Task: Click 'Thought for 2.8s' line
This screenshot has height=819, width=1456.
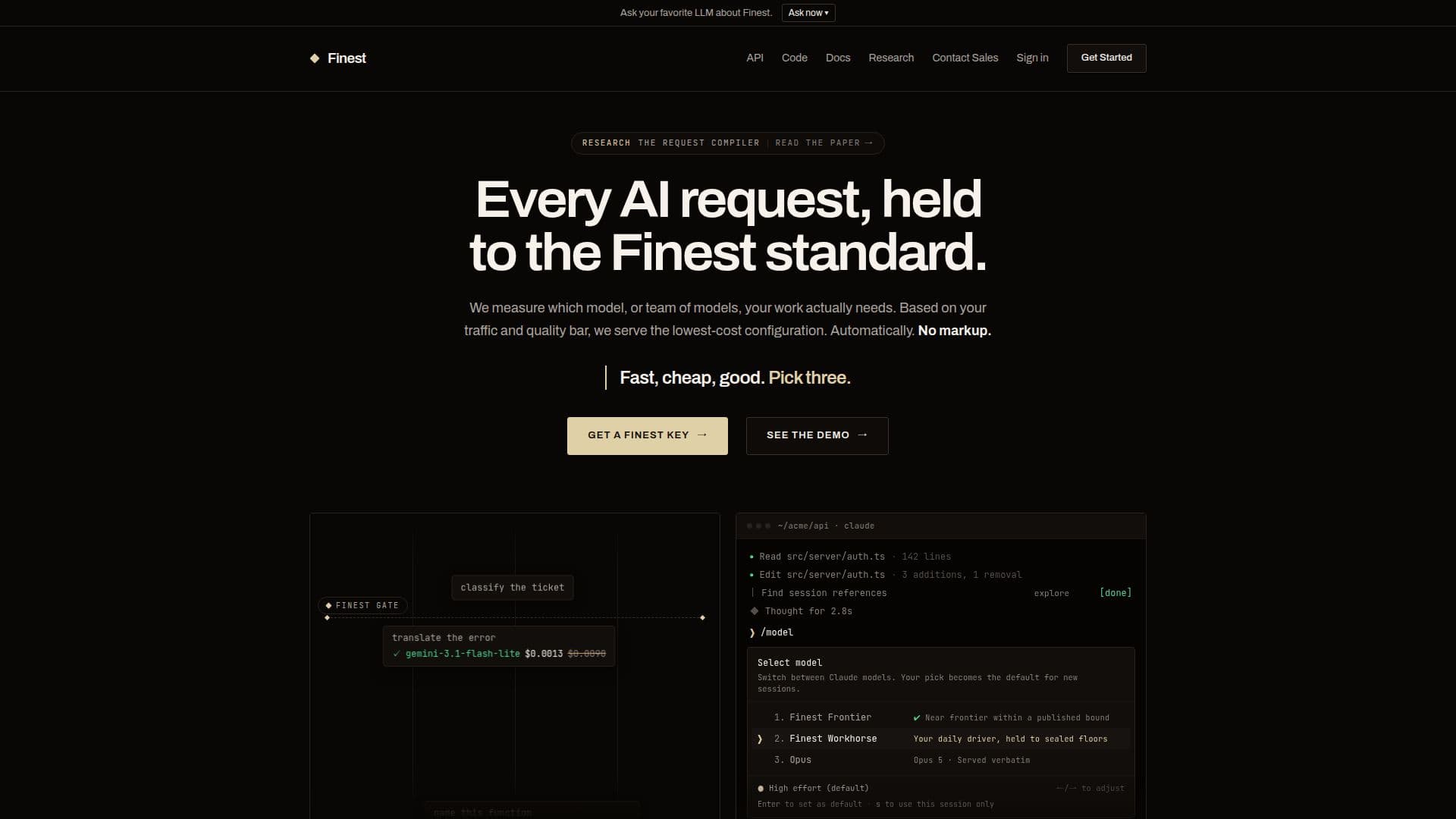Action: [x=808, y=611]
